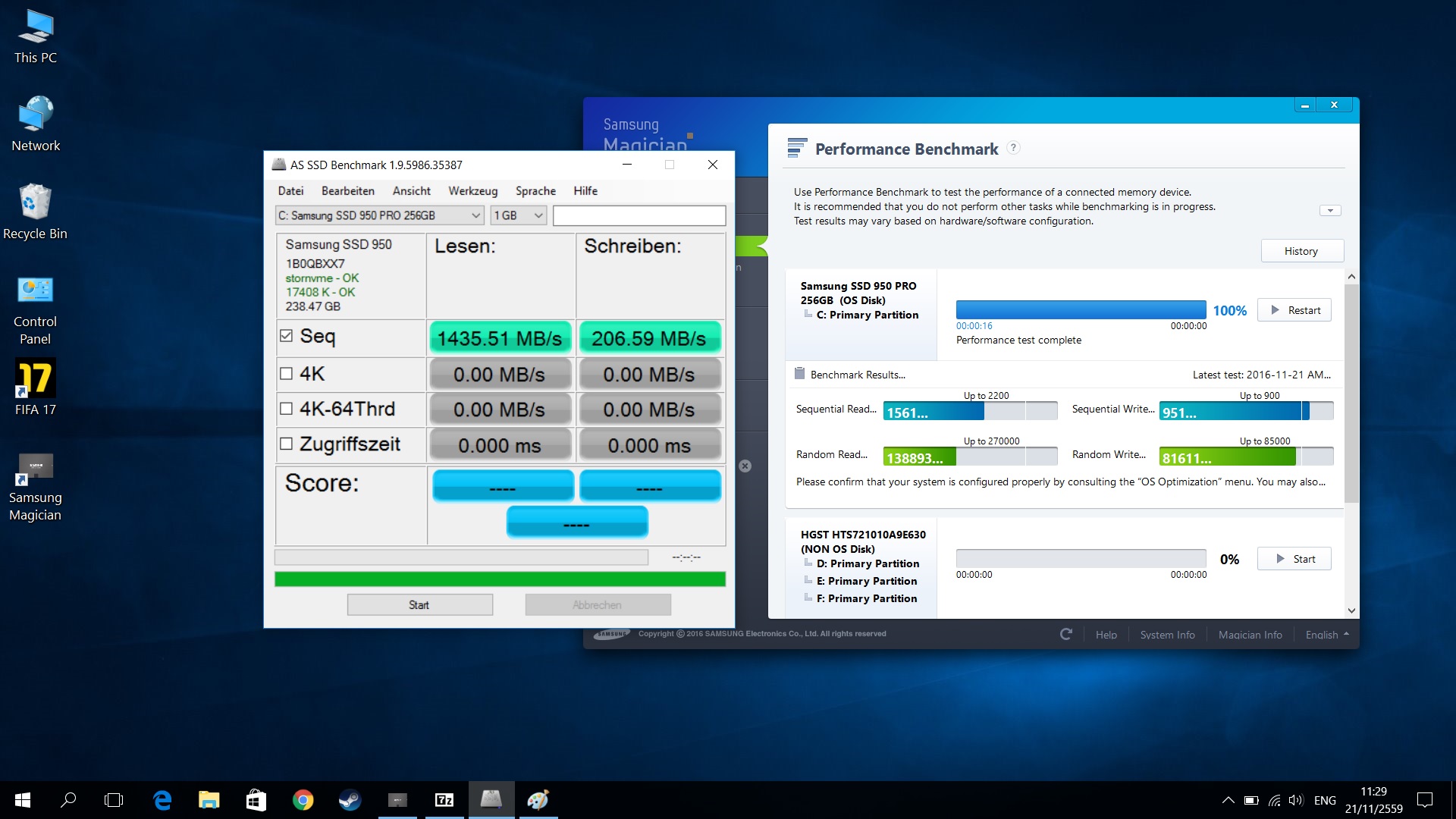Open Magician Info in footer

pos(1250,635)
